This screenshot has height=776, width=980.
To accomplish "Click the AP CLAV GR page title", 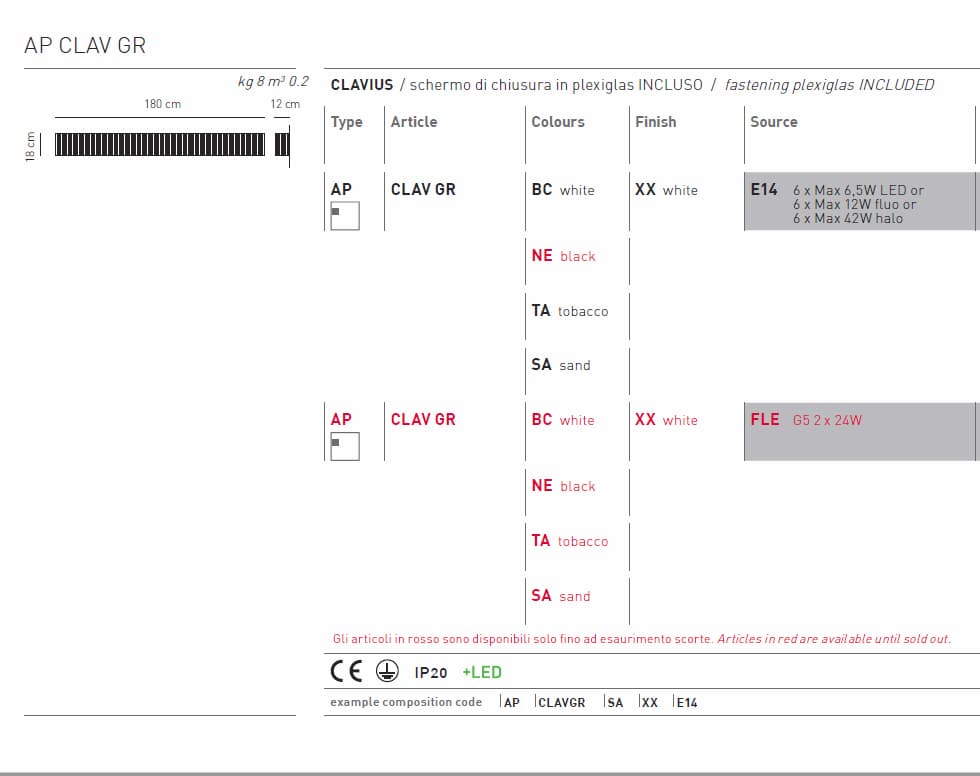I will click(85, 46).
